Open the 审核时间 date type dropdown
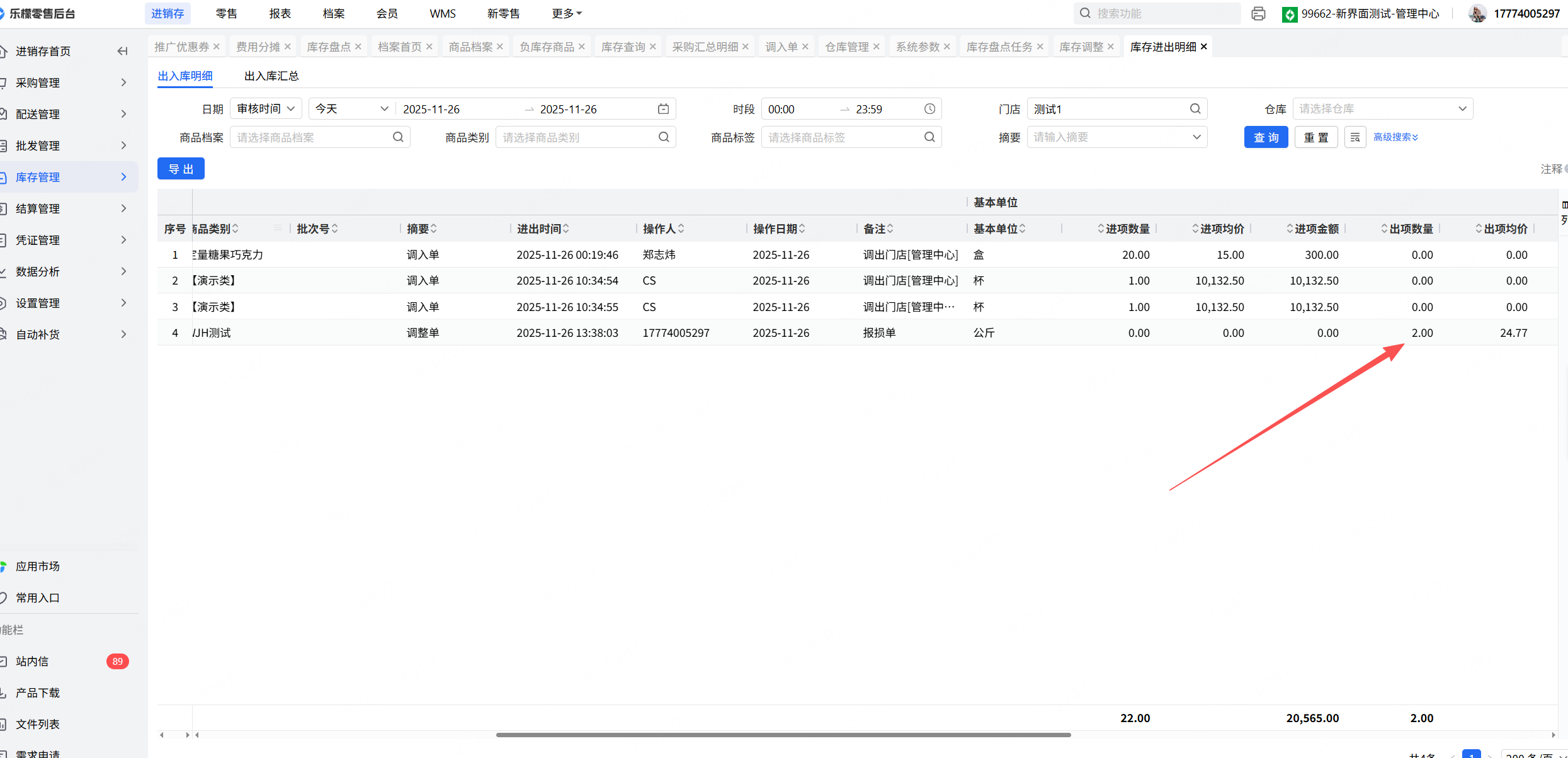 (266, 109)
